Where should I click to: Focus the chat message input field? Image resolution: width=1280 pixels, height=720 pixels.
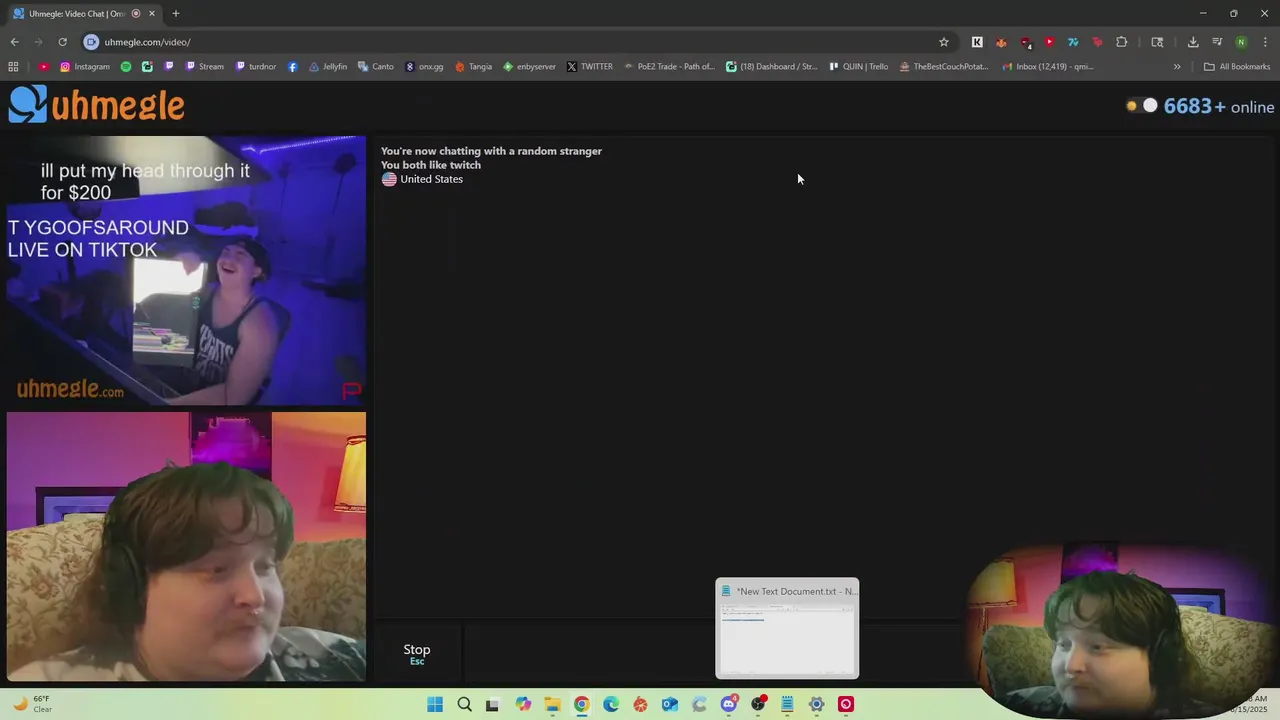click(x=712, y=654)
